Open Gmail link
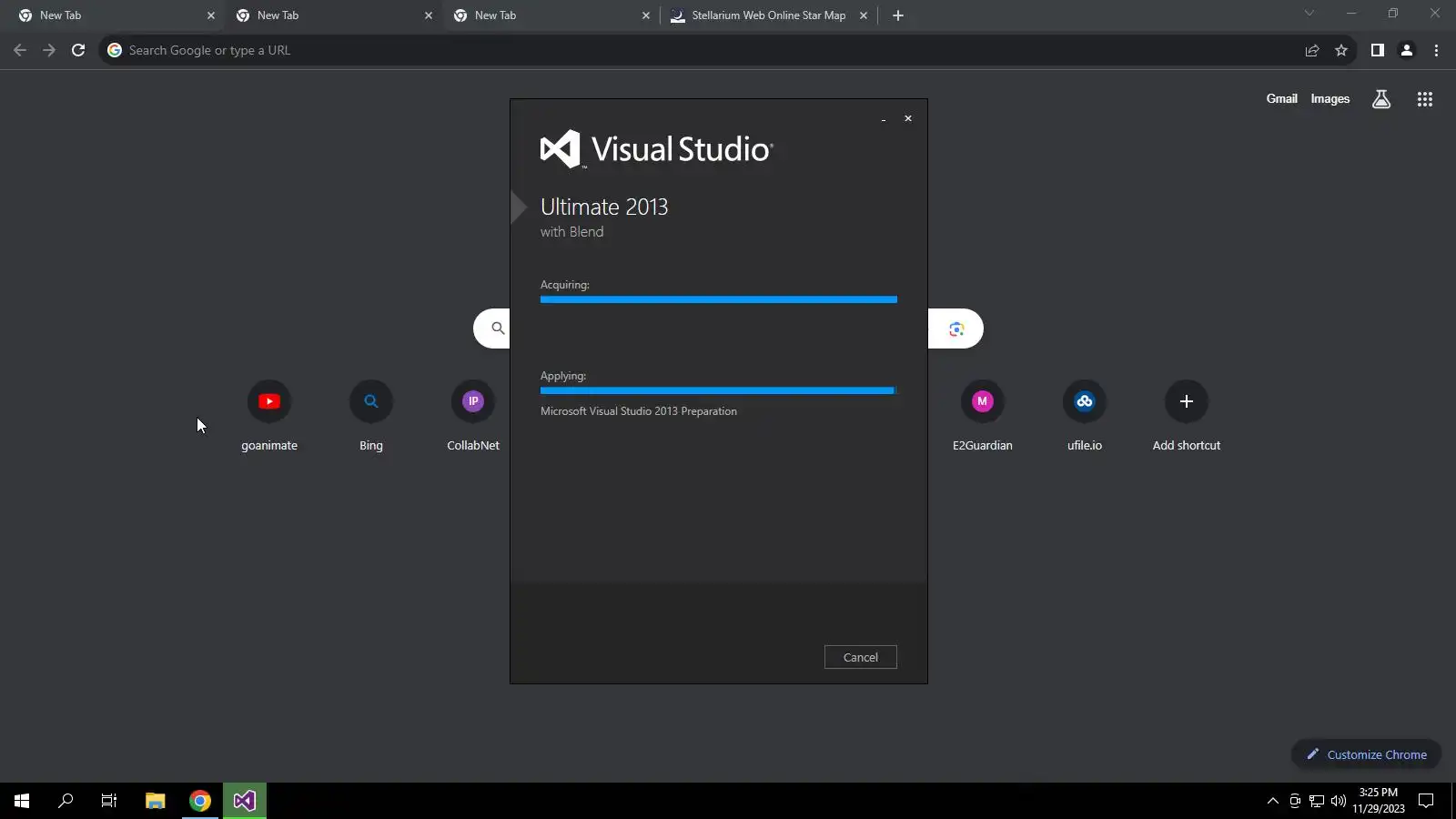The width and height of the screenshot is (1456, 819). tap(1282, 99)
